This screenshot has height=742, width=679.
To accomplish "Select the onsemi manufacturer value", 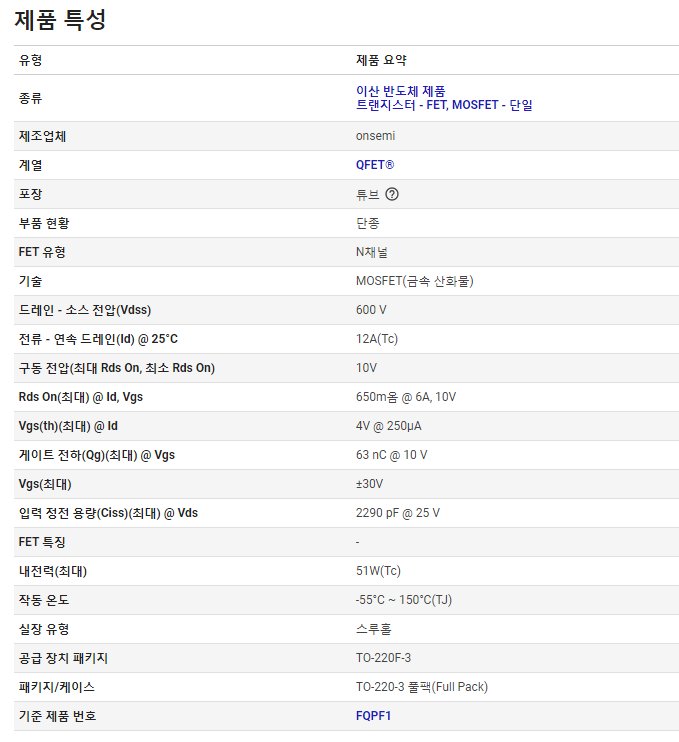I will [375, 136].
